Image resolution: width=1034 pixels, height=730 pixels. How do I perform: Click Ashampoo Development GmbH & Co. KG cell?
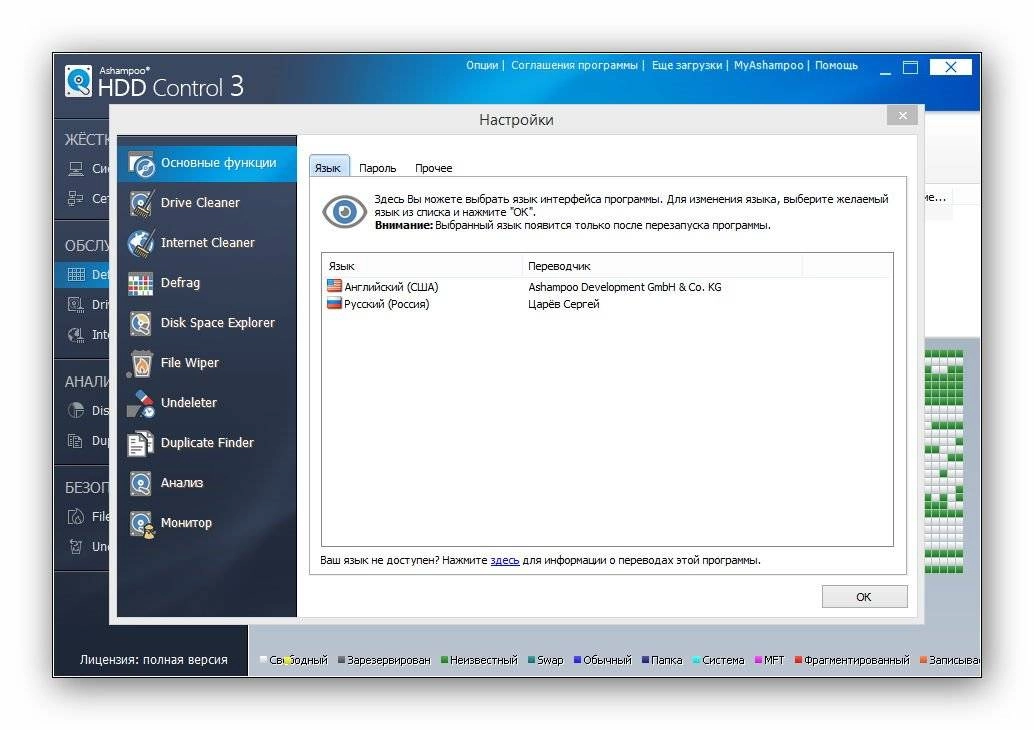(x=624, y=287)
